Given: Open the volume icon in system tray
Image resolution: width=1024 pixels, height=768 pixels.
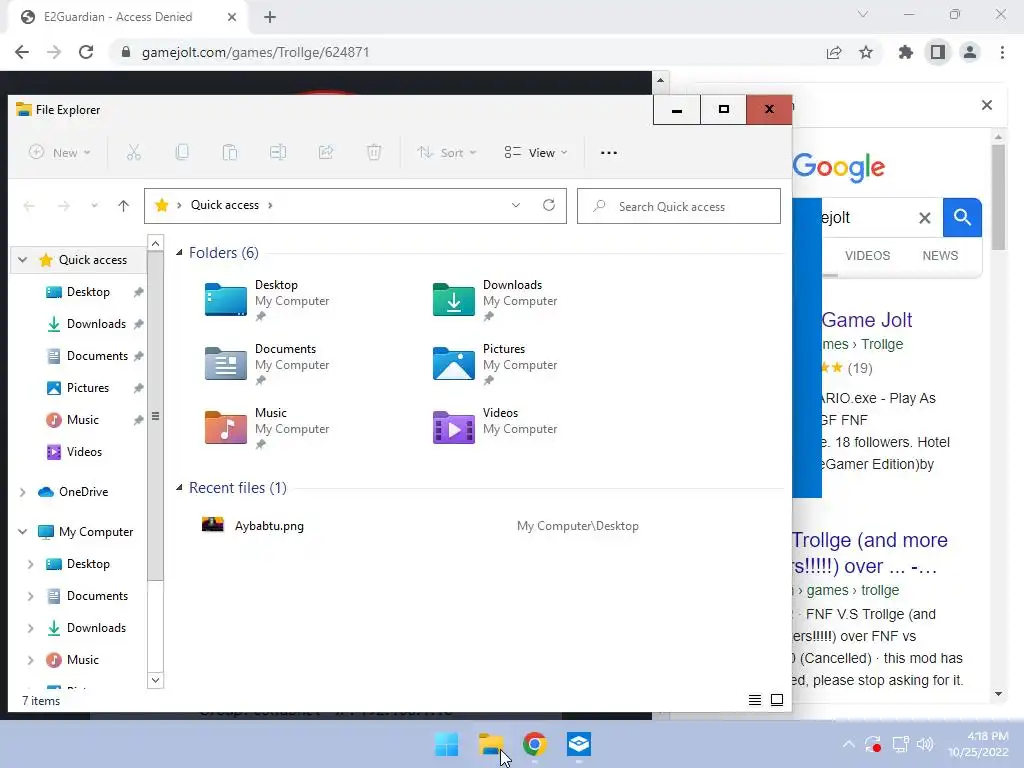Looking at the screenshot, I should (x=925, y=744).
